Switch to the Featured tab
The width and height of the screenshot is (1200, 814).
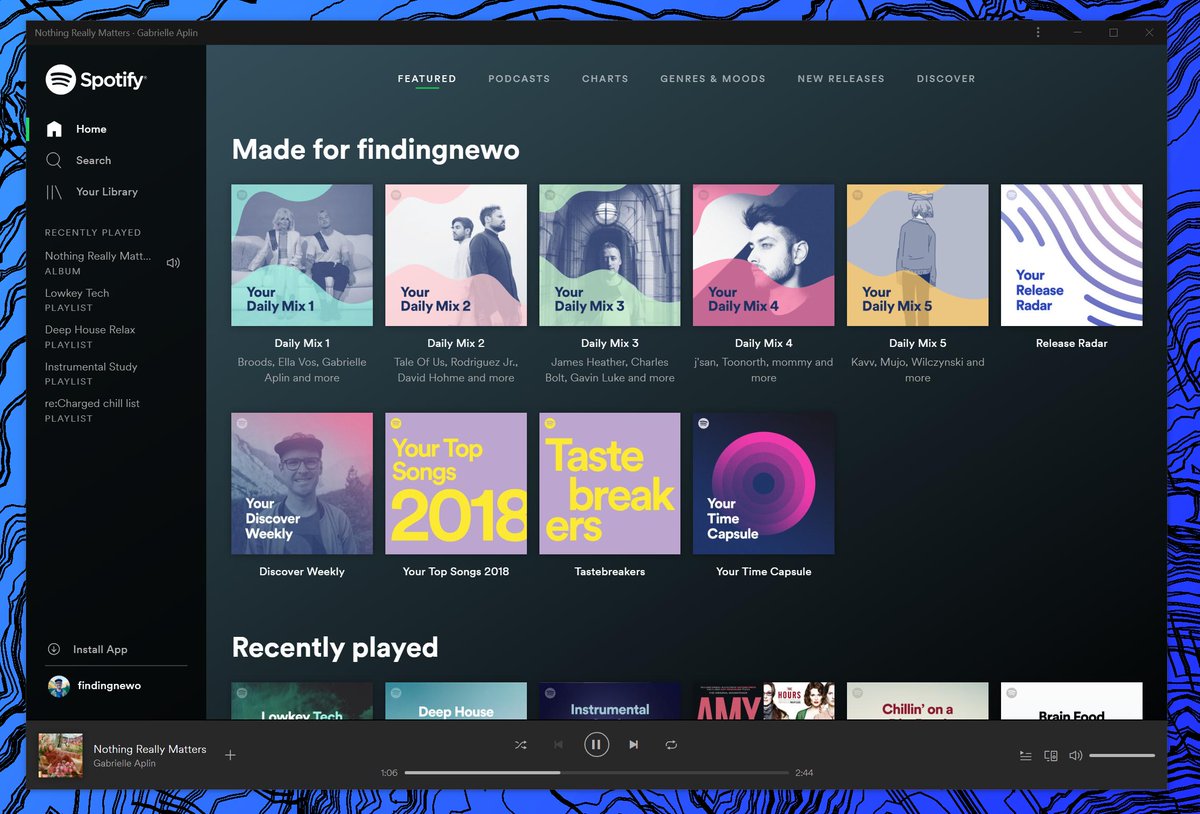tap(427, 79)
